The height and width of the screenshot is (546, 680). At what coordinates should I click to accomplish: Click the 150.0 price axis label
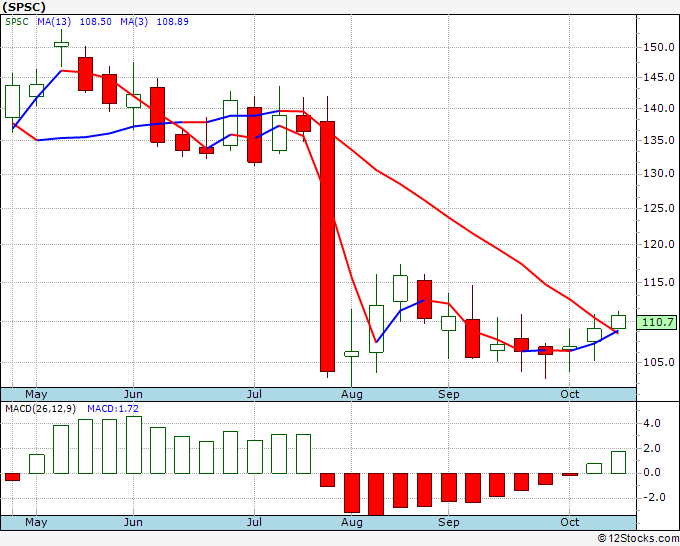(659, 47)
